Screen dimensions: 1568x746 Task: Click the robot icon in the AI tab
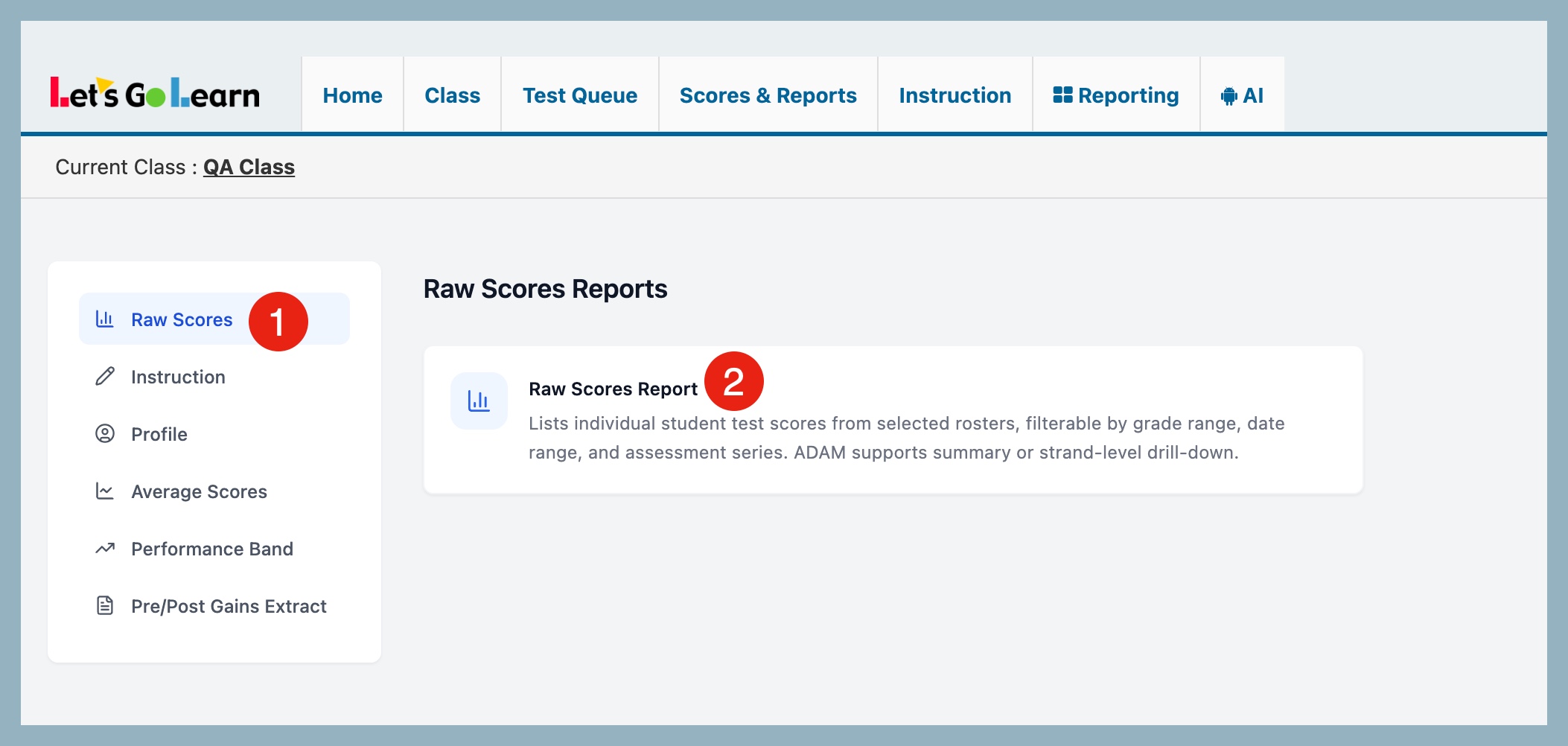[x=1228, y=96]
